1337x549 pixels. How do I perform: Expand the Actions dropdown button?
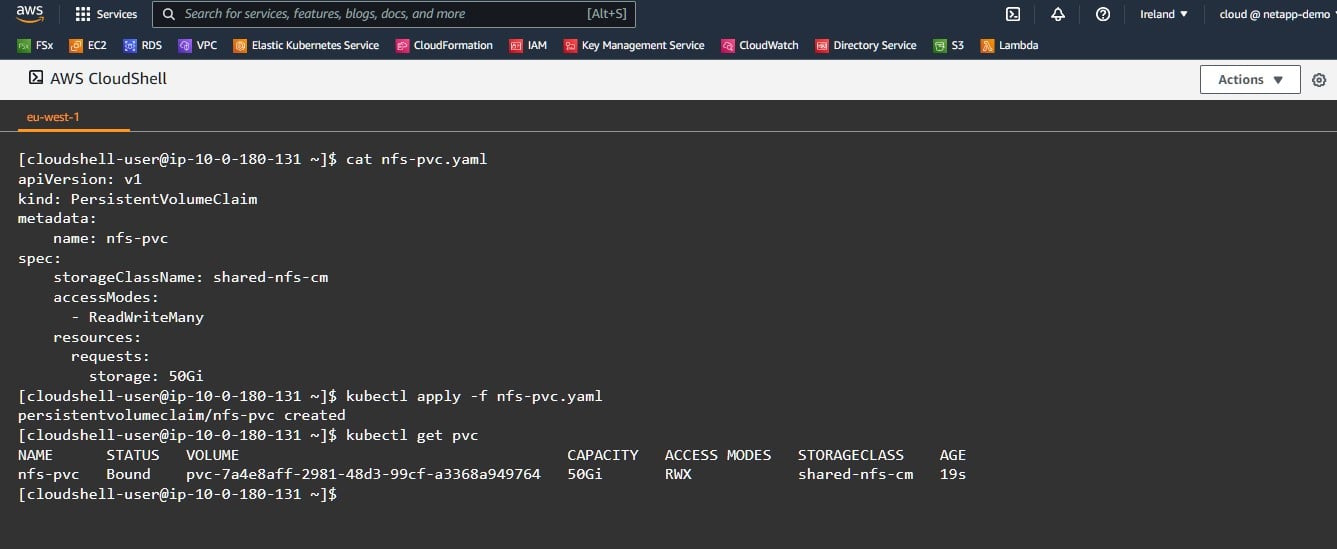click(x=1249, y=80)
